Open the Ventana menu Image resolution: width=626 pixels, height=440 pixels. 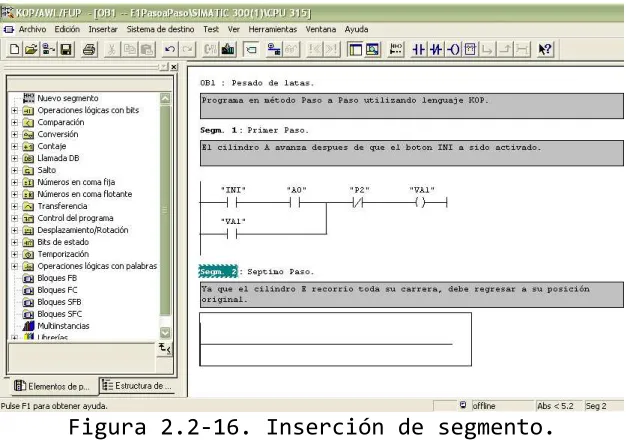[x=321, y=30]
